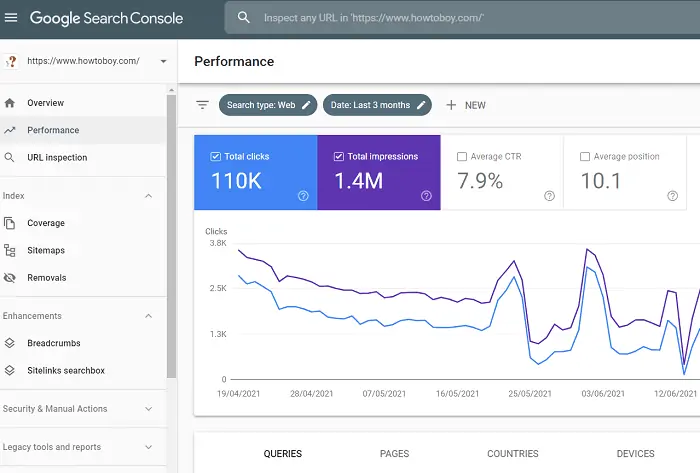
Task: Click the Inspect any URL search field
Action: 462,18
